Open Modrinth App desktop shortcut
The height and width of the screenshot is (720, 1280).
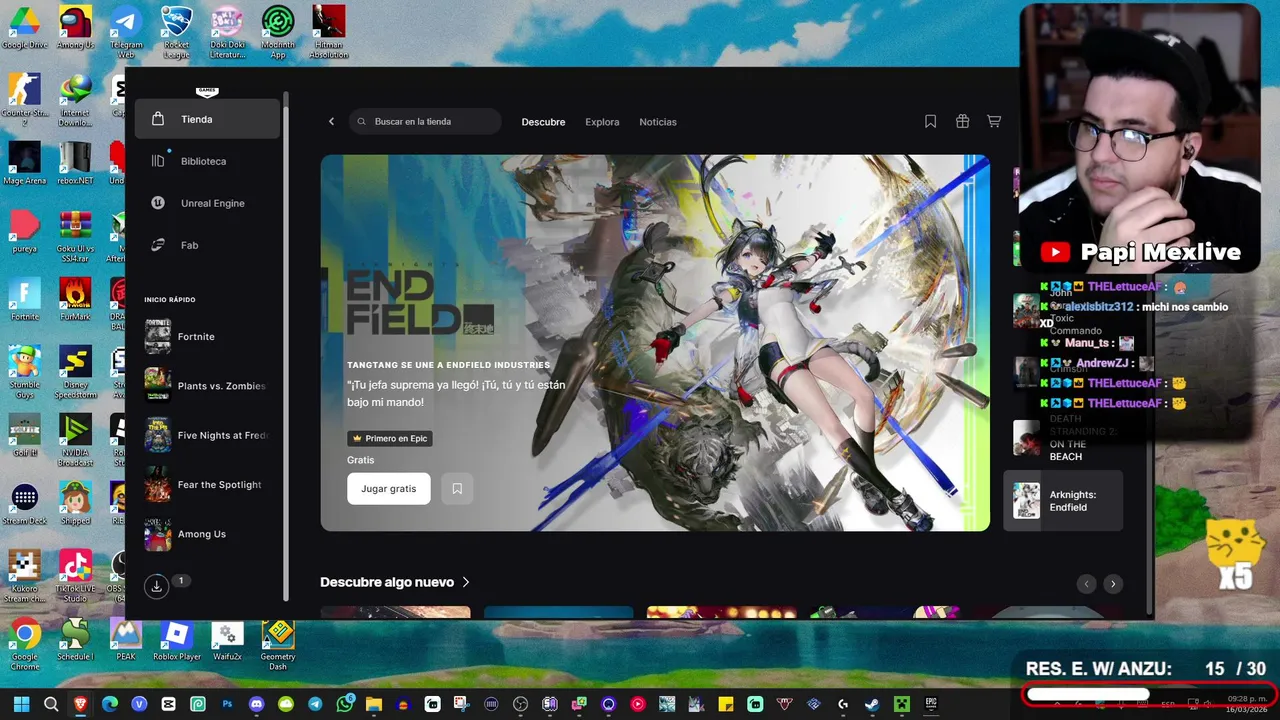(278, 32)
